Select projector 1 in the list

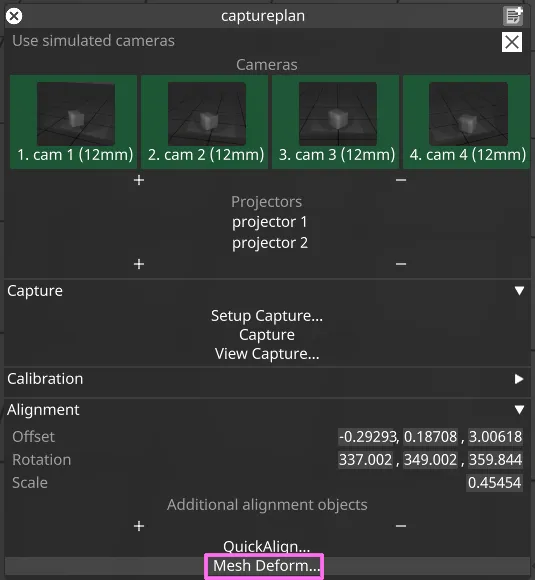point(270,222)
